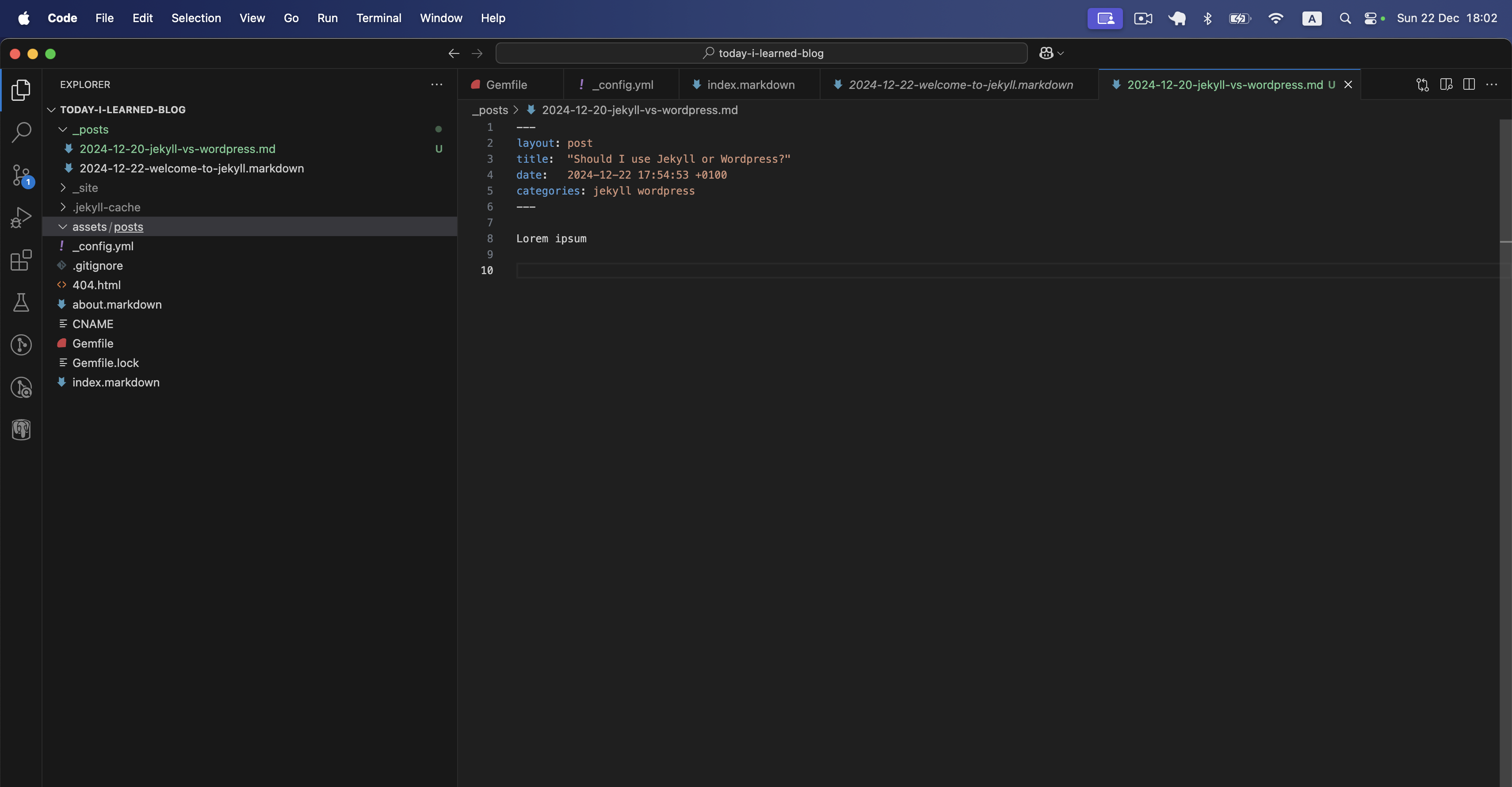Close the jekyll-vs-wordpress.md tab
The width and height of the screenshot is (1512, 787).
(1348, 84)
